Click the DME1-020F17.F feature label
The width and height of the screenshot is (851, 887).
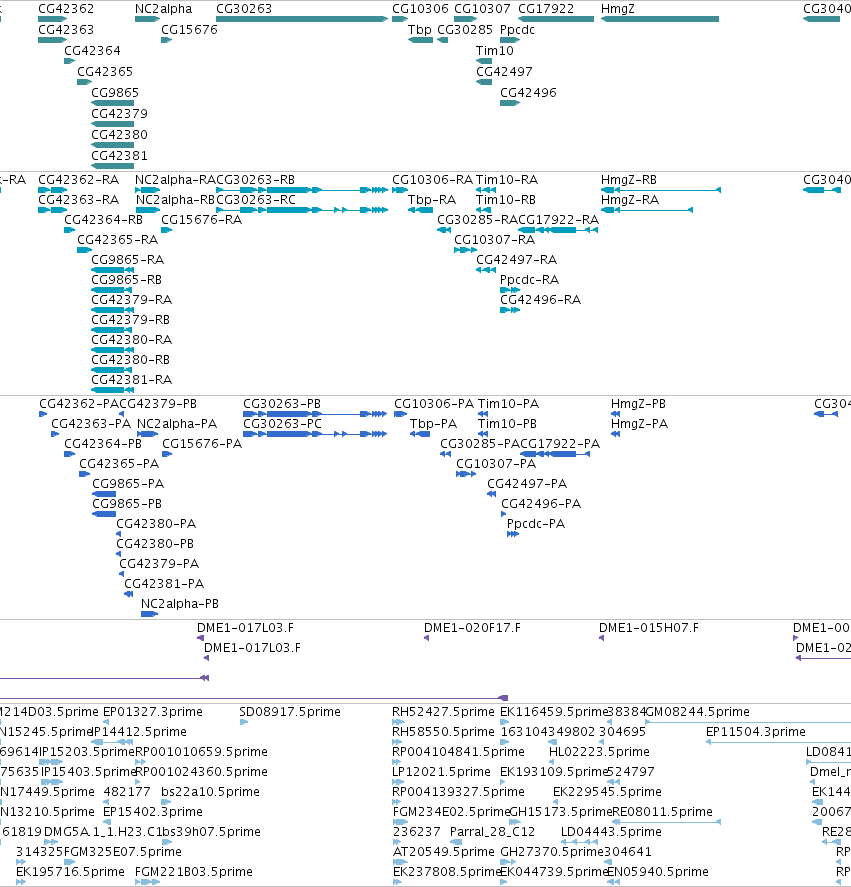click(x=472, y=628)
